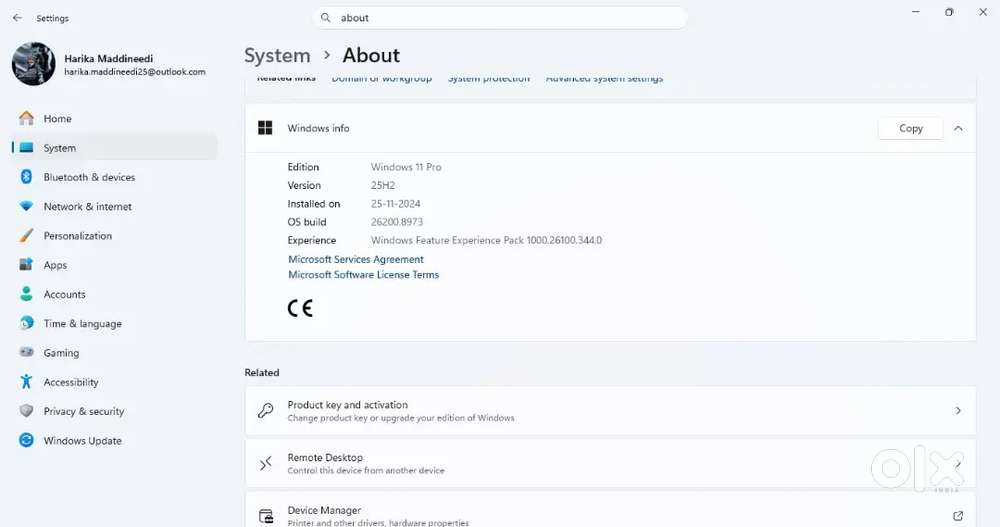
Task: Click the Device Manager external link icon
Action: (957, 516)
